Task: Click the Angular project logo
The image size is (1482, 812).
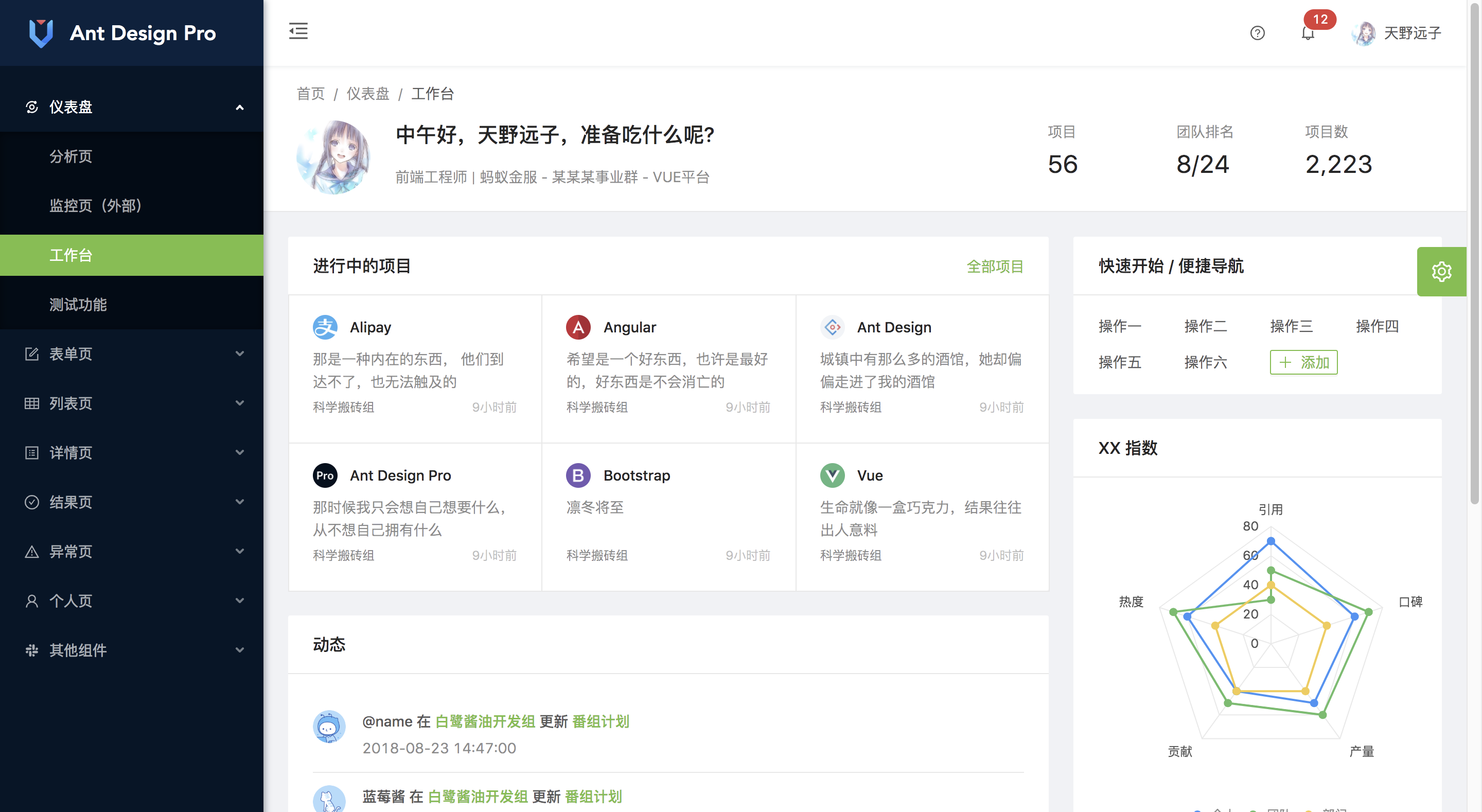Action: [578, 327]
